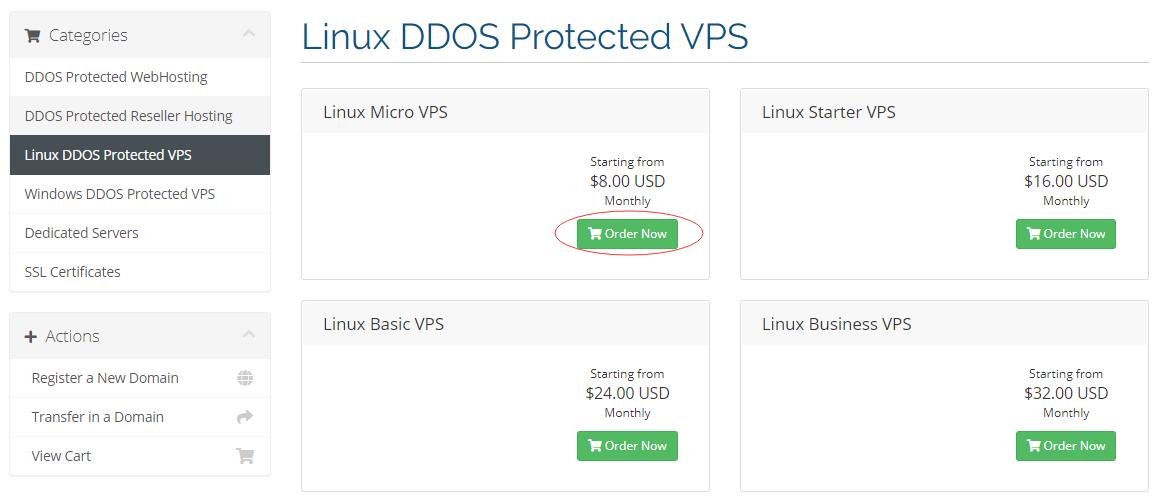Order the Linux Starter VPS plan

click(1066, 234)
